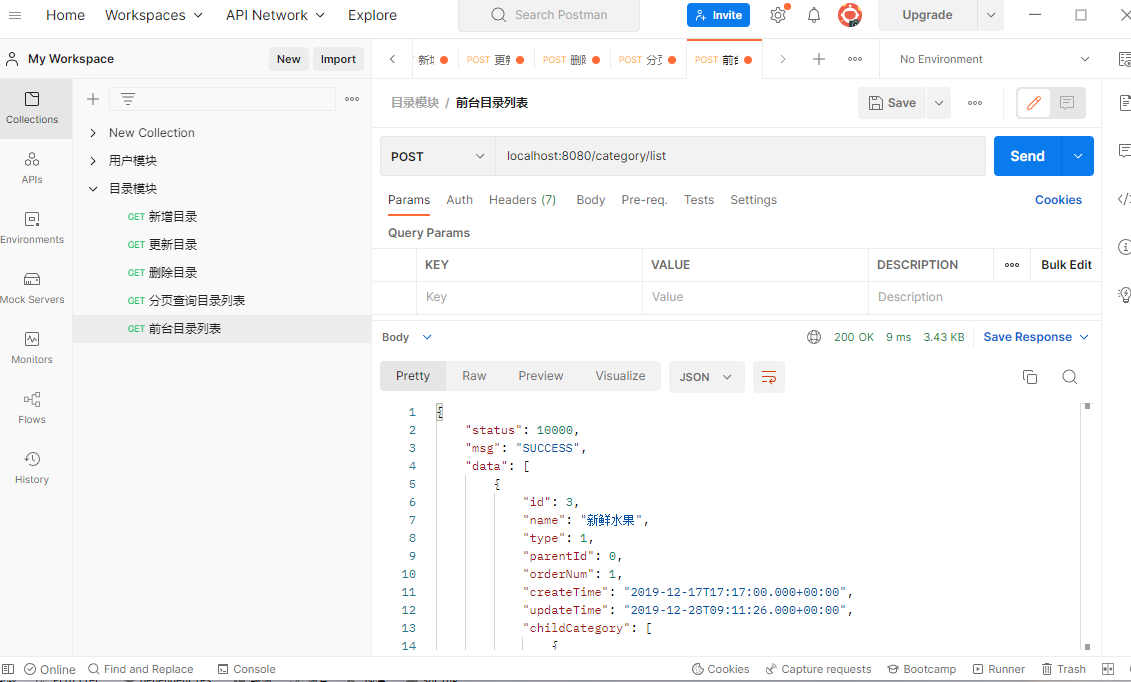Click the Invite button
Image resolution: width=1131 pixels, height=682 pixels.
coord(718,15)
